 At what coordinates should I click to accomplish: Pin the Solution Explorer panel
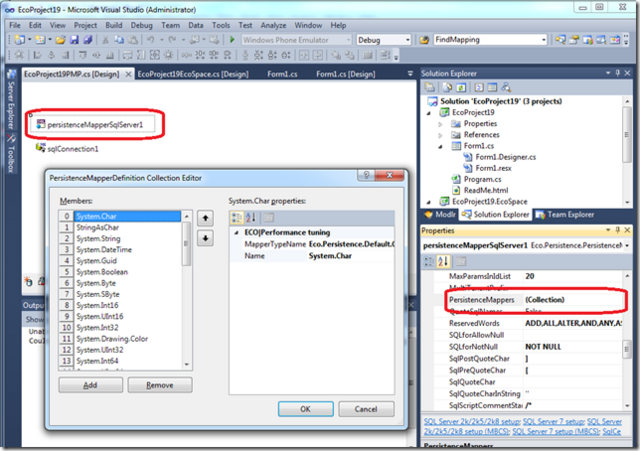pyautogui.click(x=618, y=73)
